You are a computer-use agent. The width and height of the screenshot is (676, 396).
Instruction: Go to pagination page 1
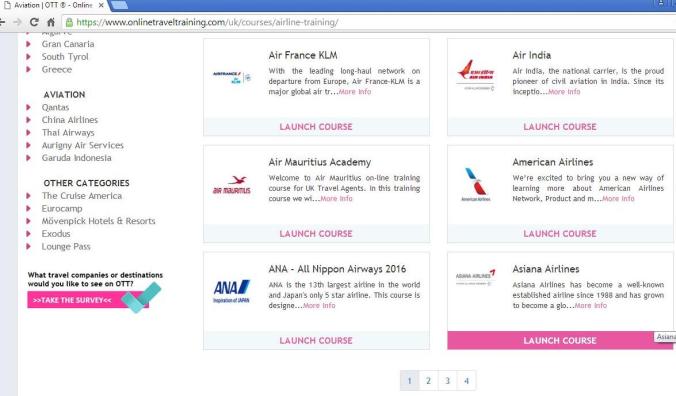point(410,380)
